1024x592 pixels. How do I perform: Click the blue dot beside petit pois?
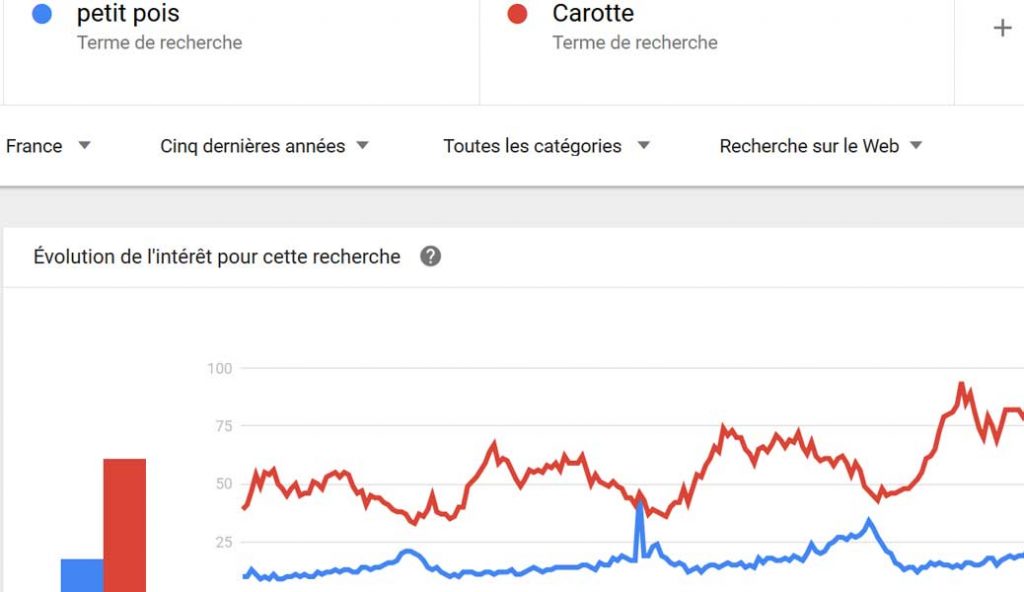(x=42, y=14)
